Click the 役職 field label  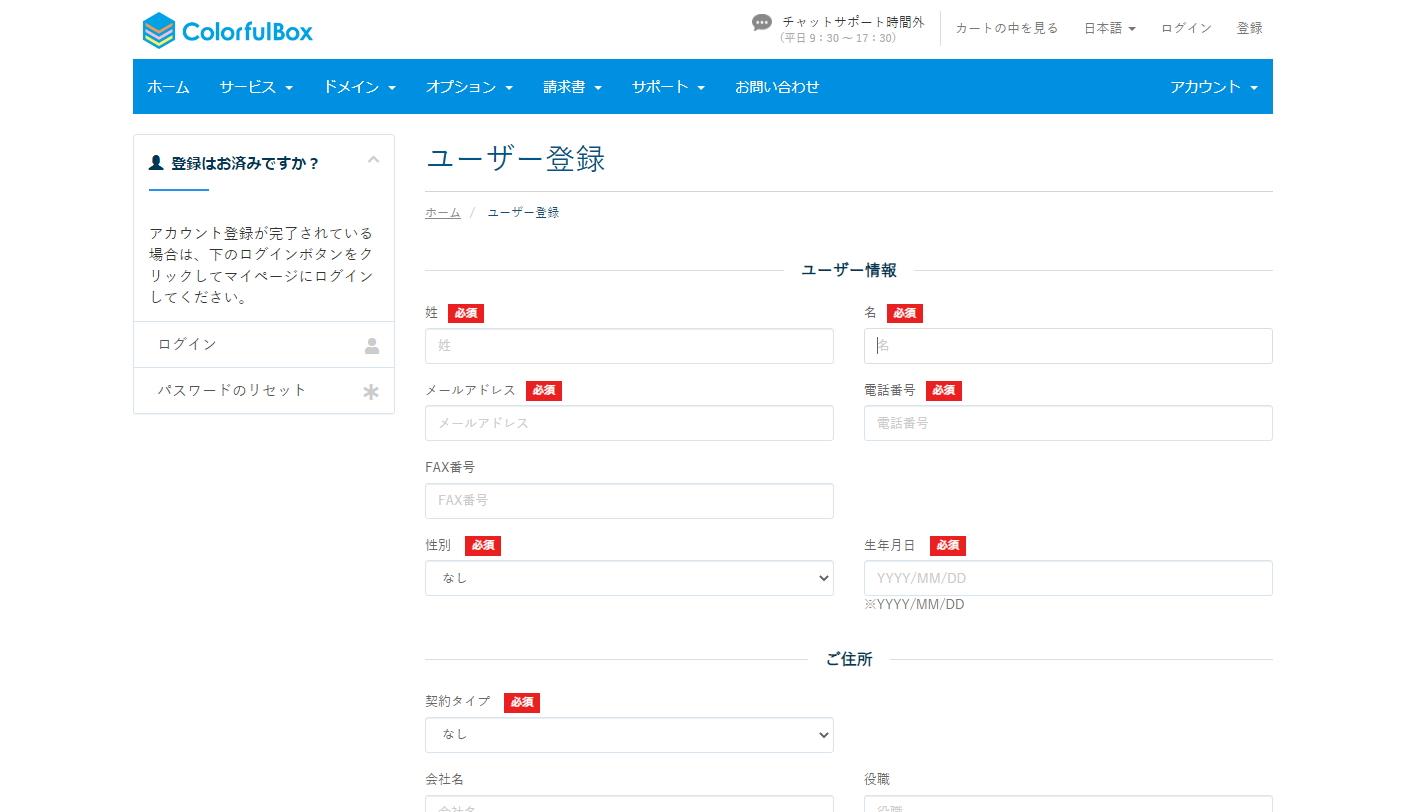pyautogui.click(x=877, y=779)
